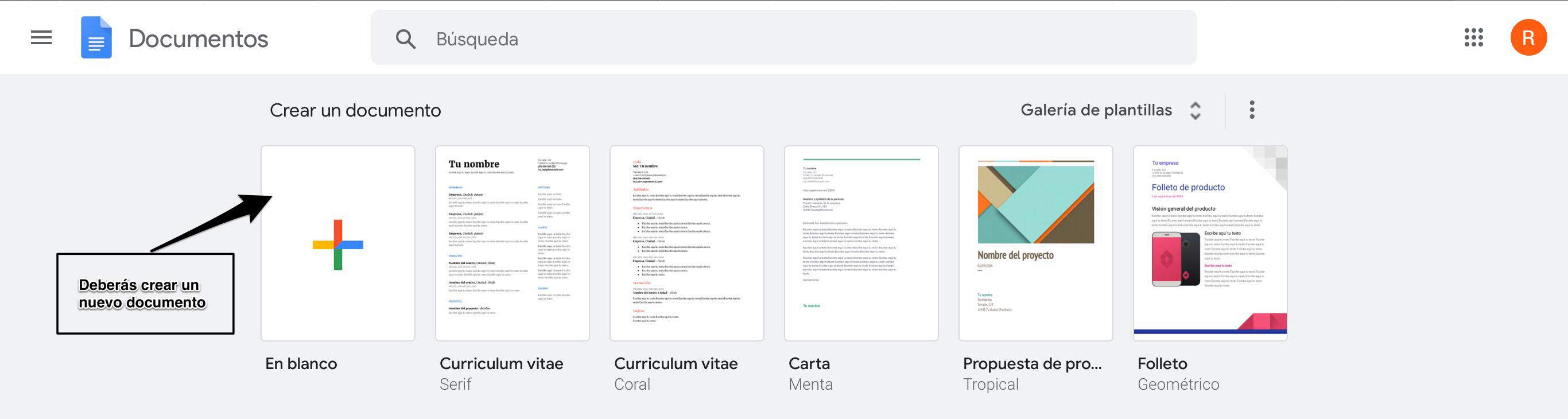Select the Carta Menta template thumbnail
Viewport: 1568px width, 419px height.
point(861,243)
